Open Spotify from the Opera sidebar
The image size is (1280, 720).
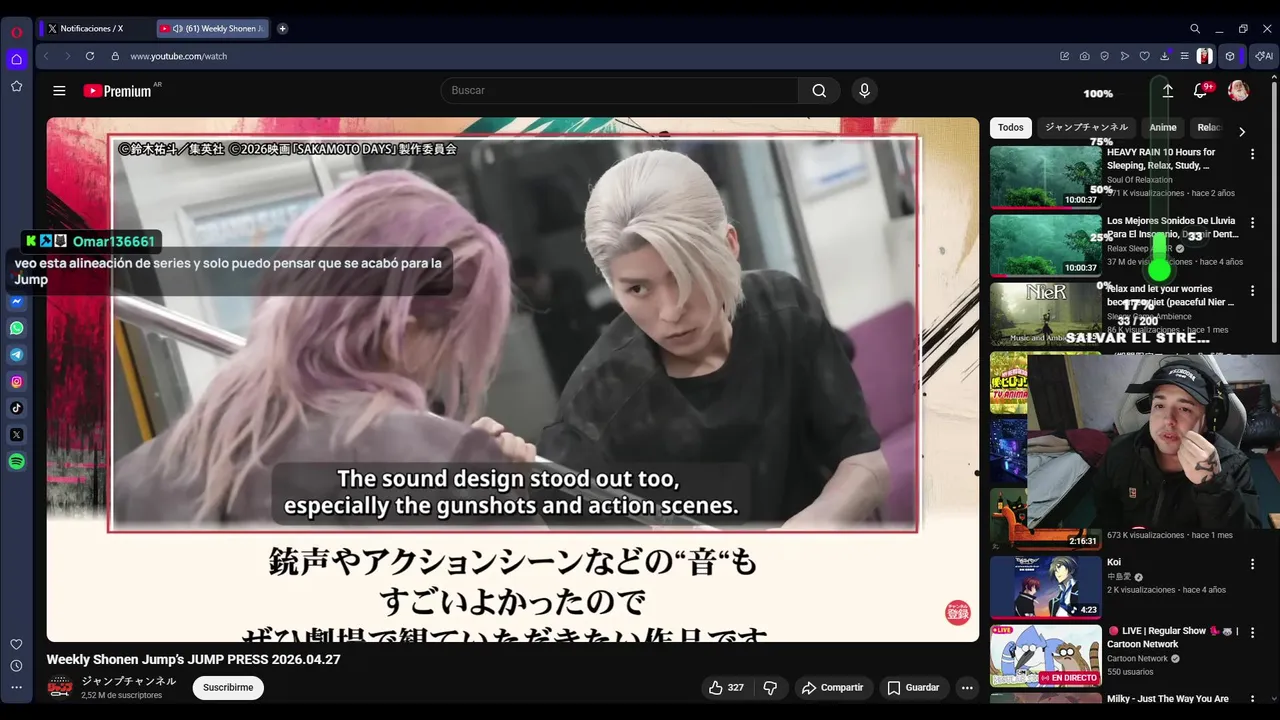click(17, 461)
